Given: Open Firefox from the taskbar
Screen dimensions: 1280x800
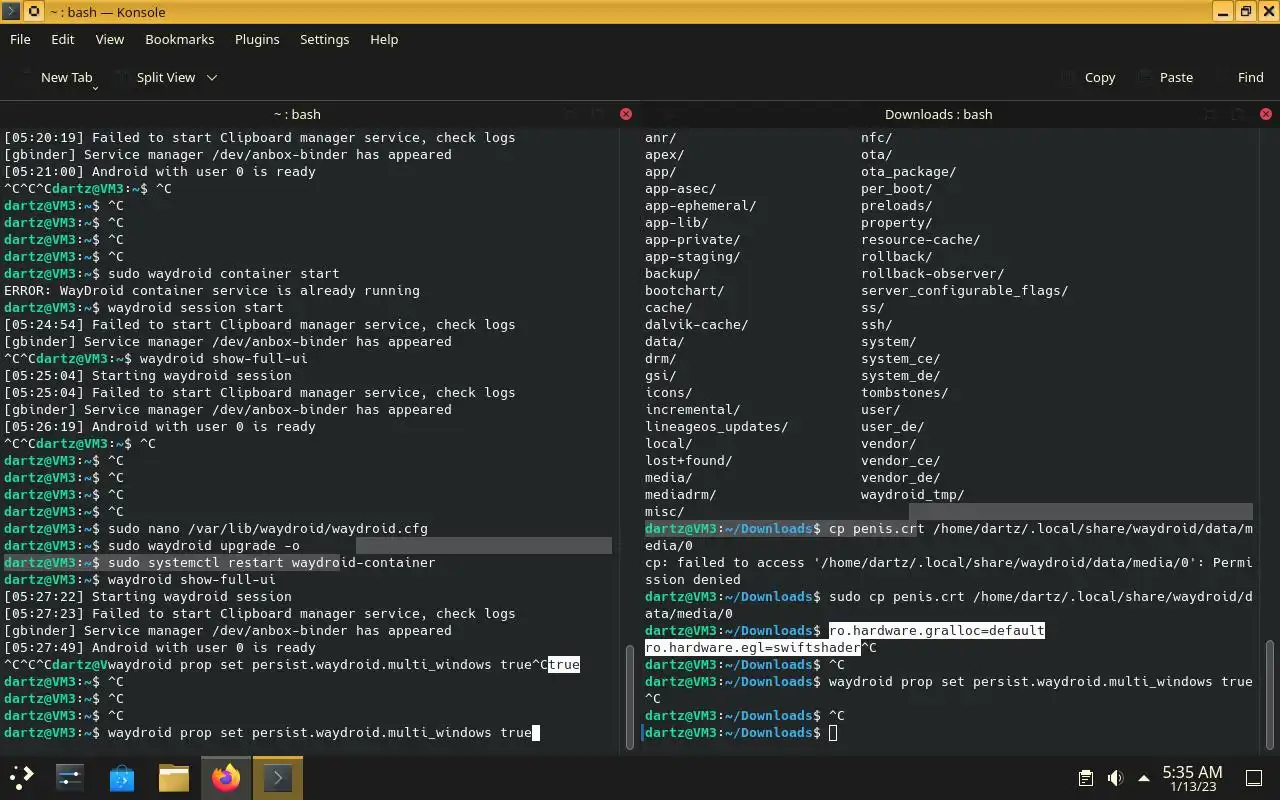Looking at the screenshot, I should (x=225, y=777).
